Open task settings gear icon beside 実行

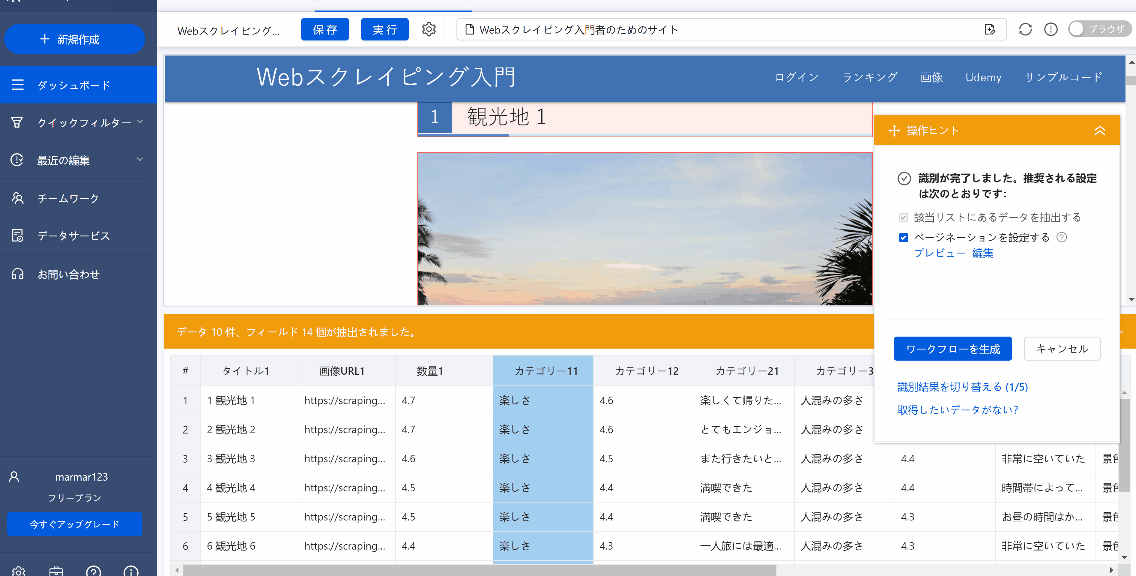(429, 30)
